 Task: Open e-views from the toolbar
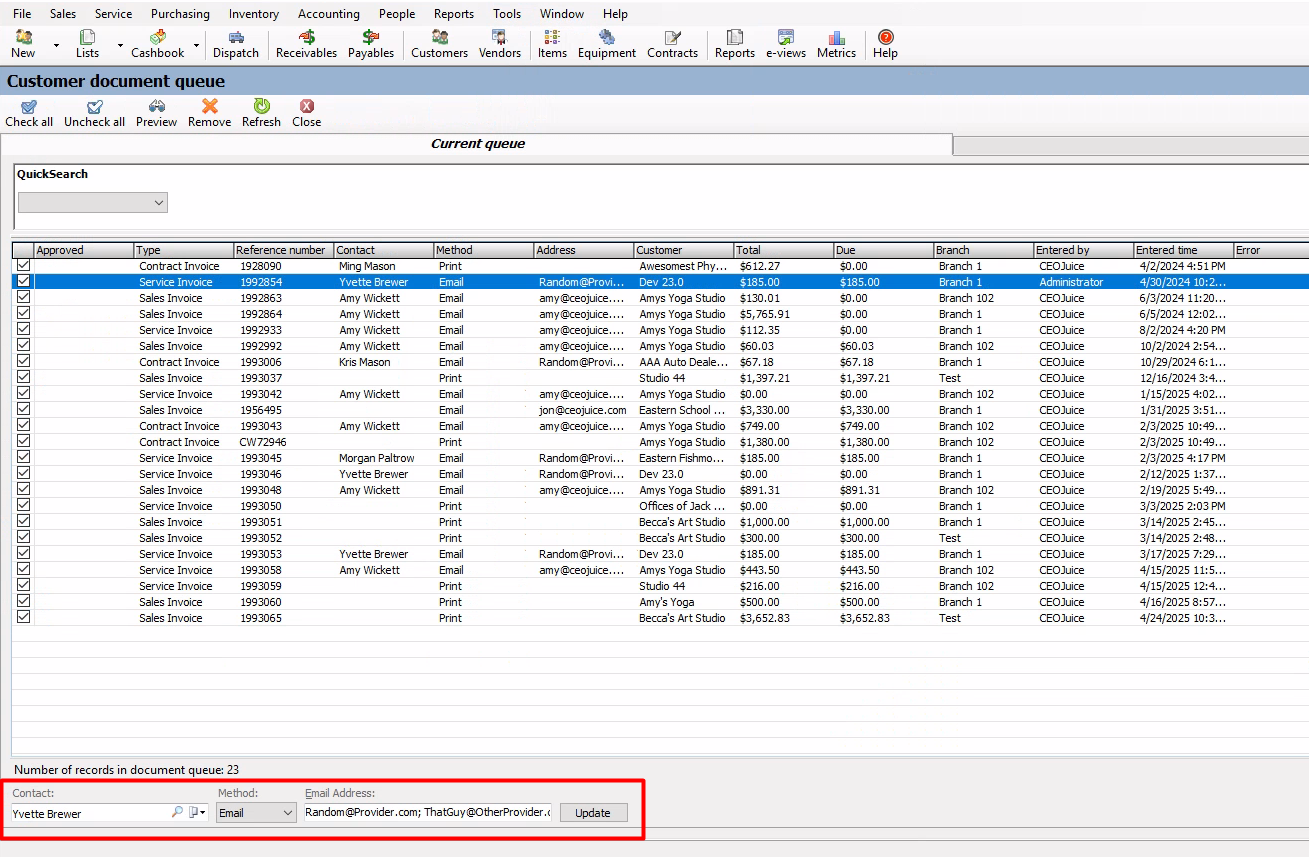(786, 44)
